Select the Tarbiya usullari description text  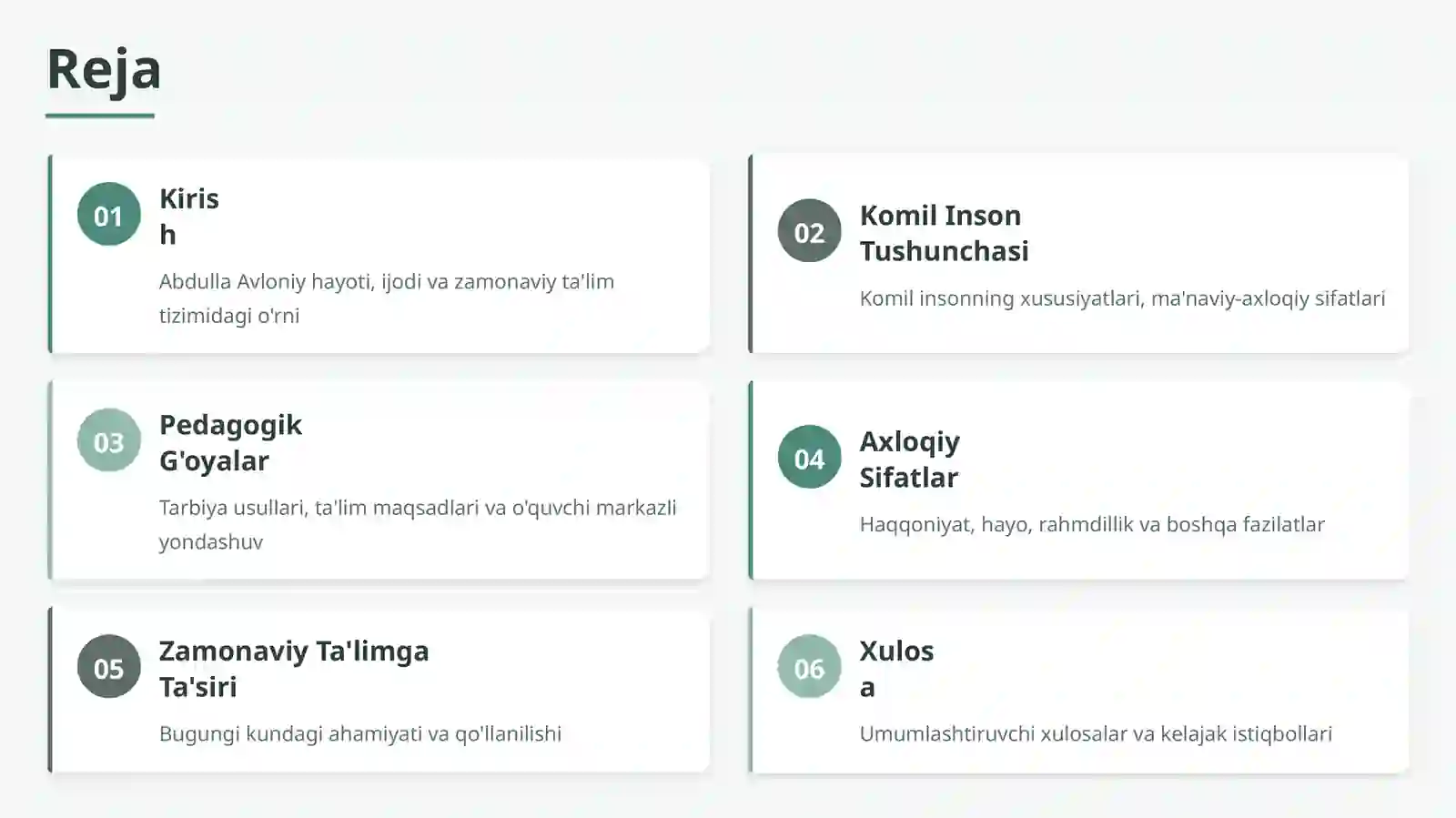(418, 524)
